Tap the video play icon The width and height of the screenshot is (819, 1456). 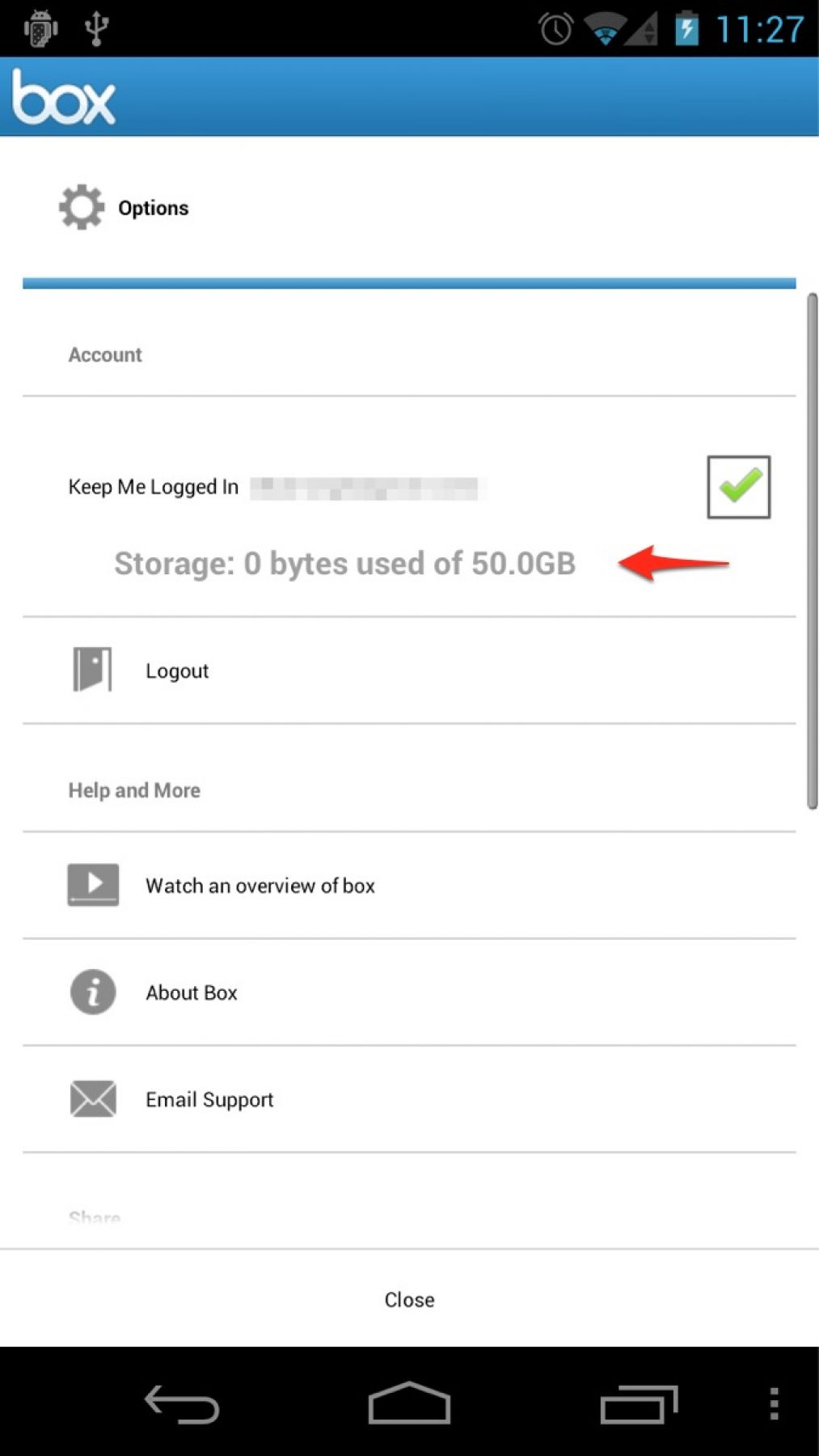pos(93,885)
